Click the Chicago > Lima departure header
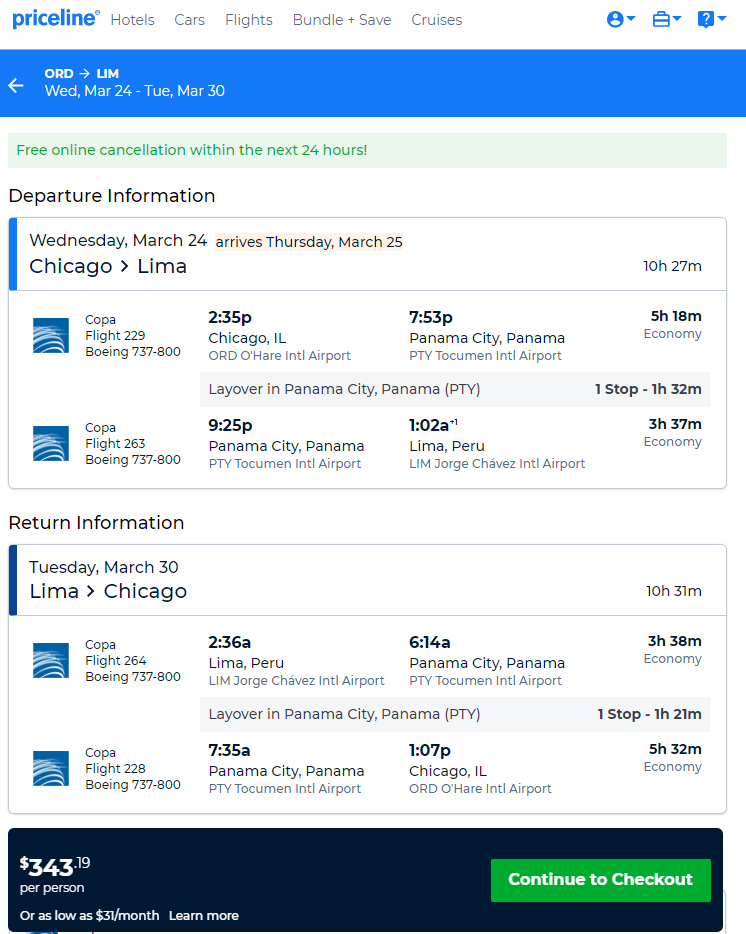This screenshot has width=746, height=934. 108,266
